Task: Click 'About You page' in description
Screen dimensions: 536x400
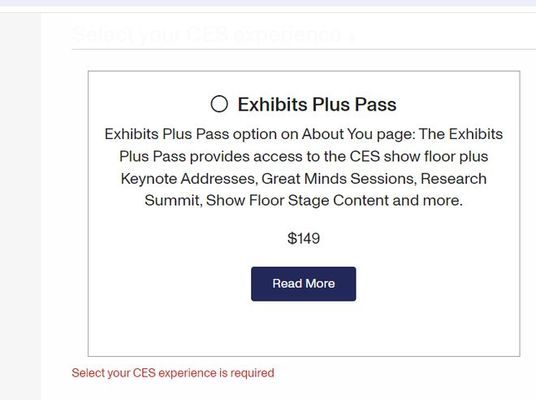Action: pyautogui.click(x=358, y=134)
